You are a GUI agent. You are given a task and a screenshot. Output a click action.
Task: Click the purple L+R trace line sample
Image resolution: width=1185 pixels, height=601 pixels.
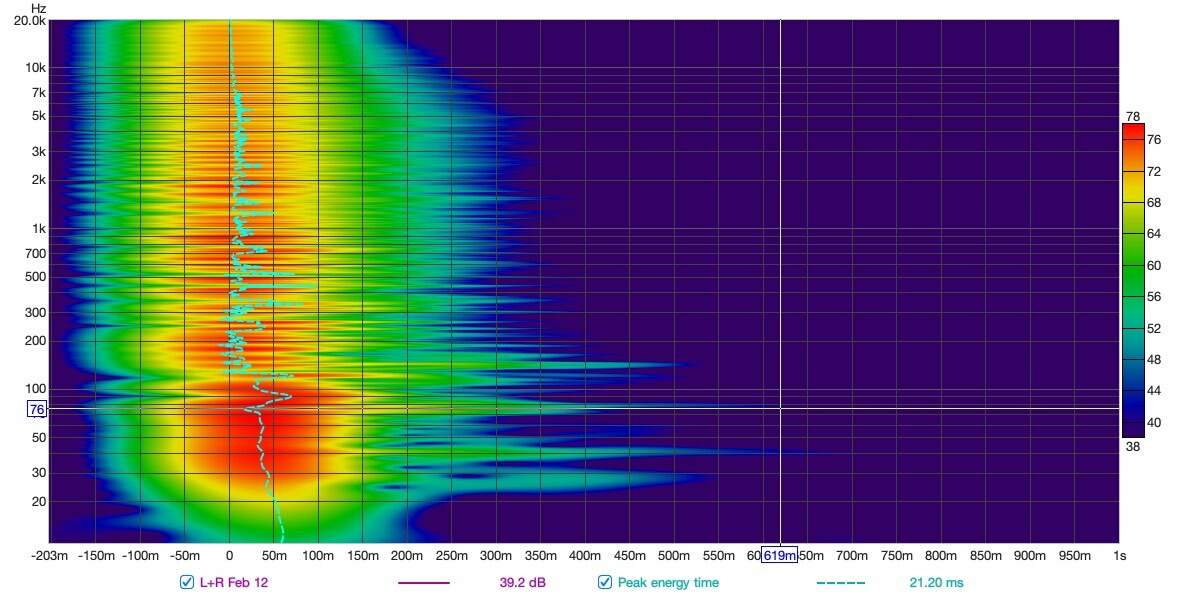423,583
